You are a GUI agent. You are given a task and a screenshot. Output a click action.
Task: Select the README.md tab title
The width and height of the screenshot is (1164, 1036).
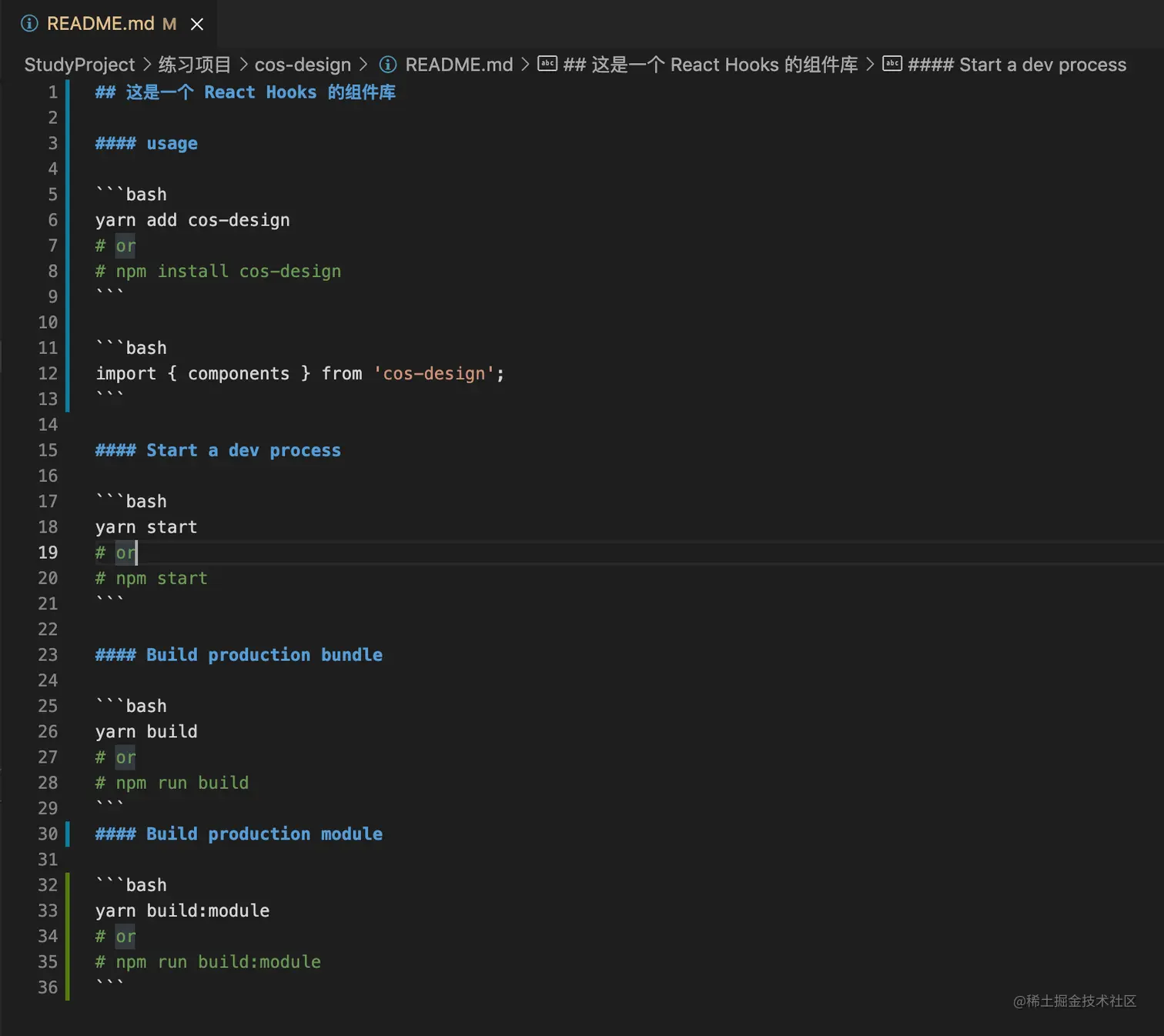[x=100, y=24]
